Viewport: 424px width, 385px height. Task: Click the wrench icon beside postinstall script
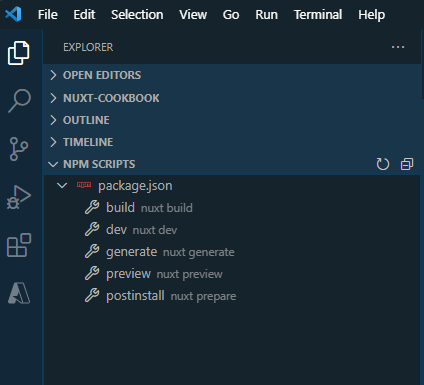tap(92, 295)
